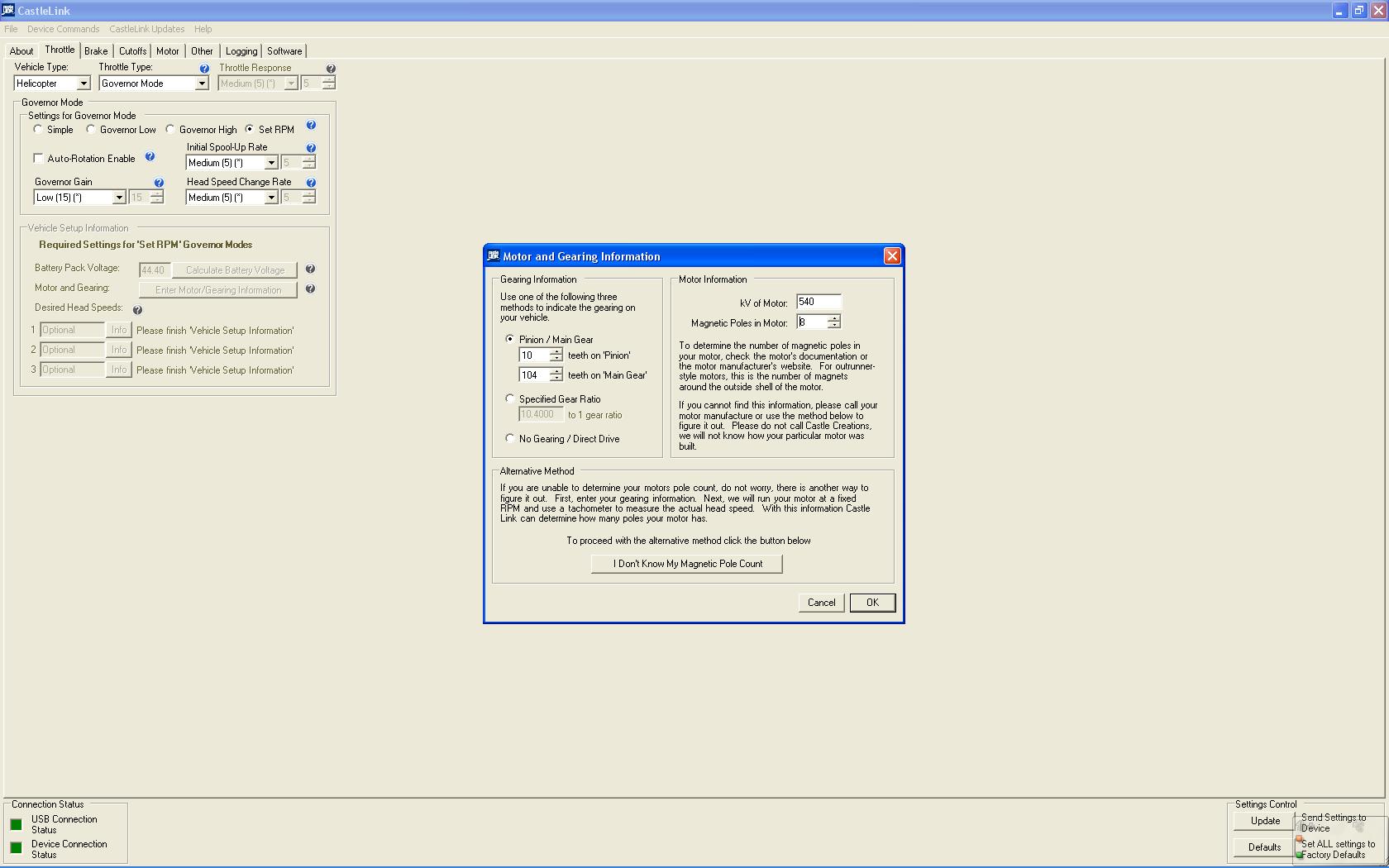Click Motor and Gearing dialog title icon
The image size is (1389, 868).
pos(494,255)
